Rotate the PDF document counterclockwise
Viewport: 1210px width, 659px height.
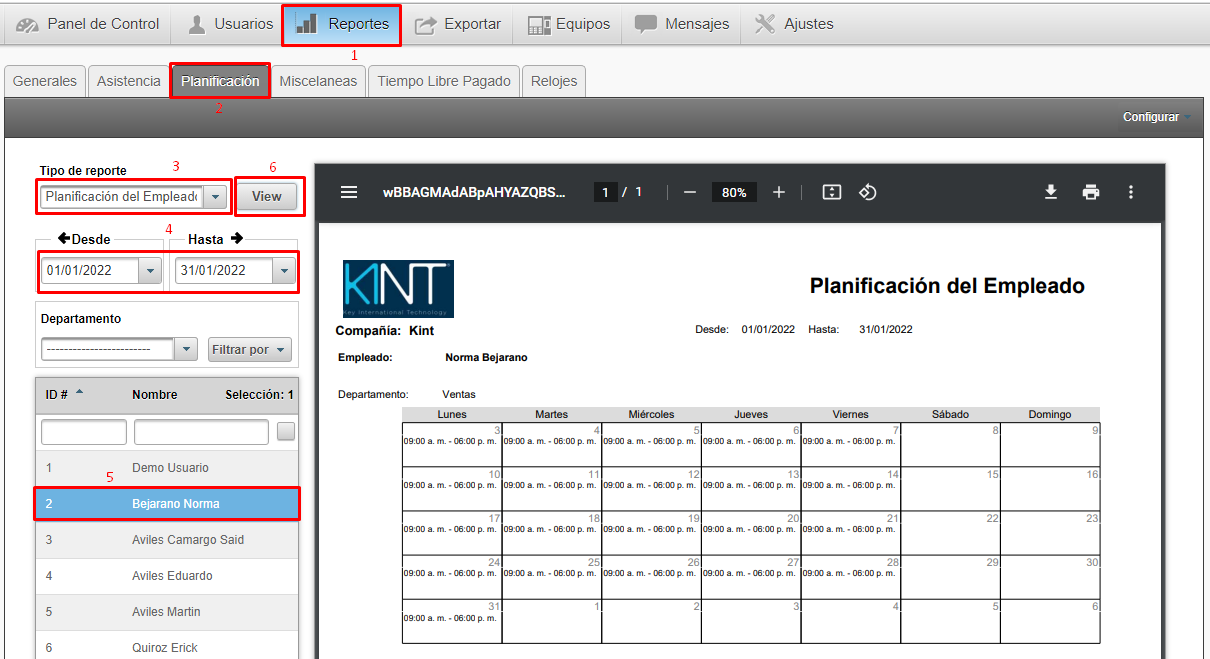point(868,192)
